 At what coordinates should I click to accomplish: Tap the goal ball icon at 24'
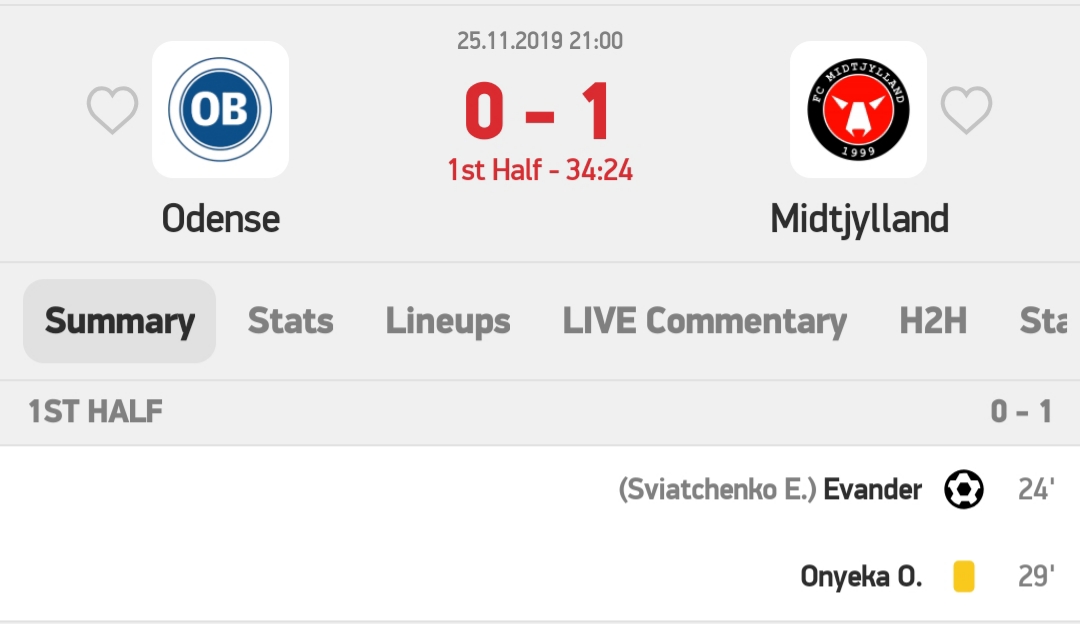pos(964,490)
